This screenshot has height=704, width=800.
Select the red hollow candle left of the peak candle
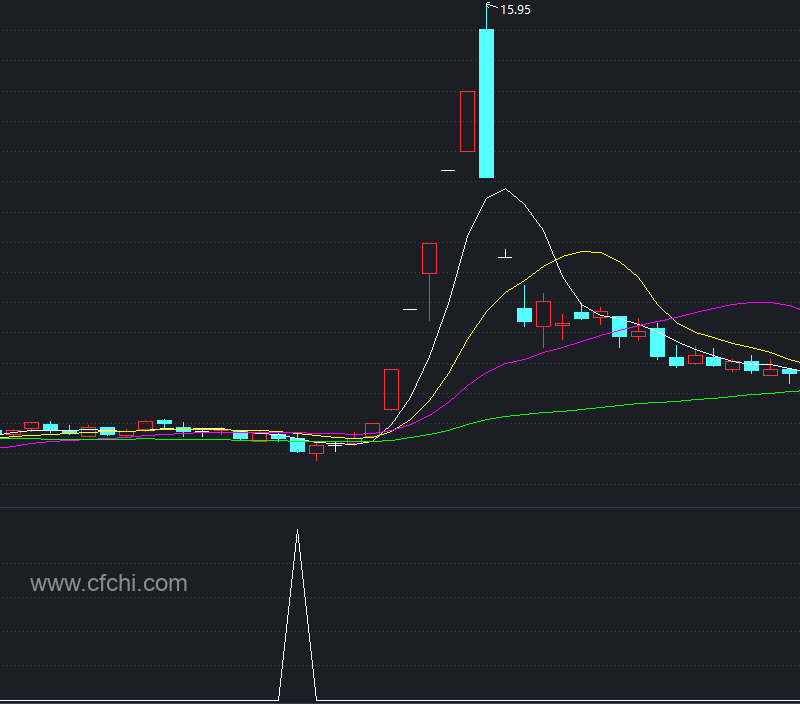click(467, 121)
